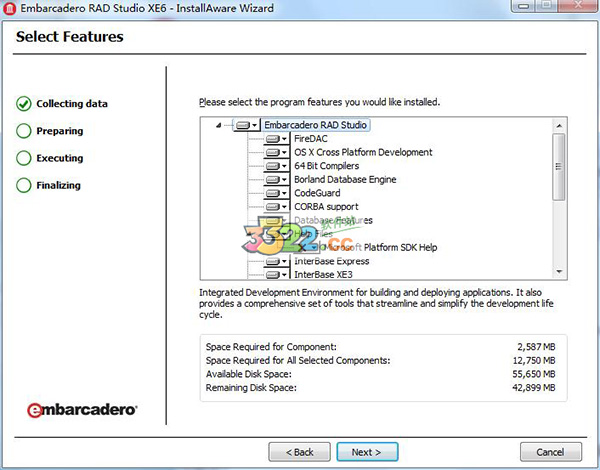Select the Embarcadero RAD Studio feature
Viewport: 600px width, 470px height.
(x=315, y=125)
